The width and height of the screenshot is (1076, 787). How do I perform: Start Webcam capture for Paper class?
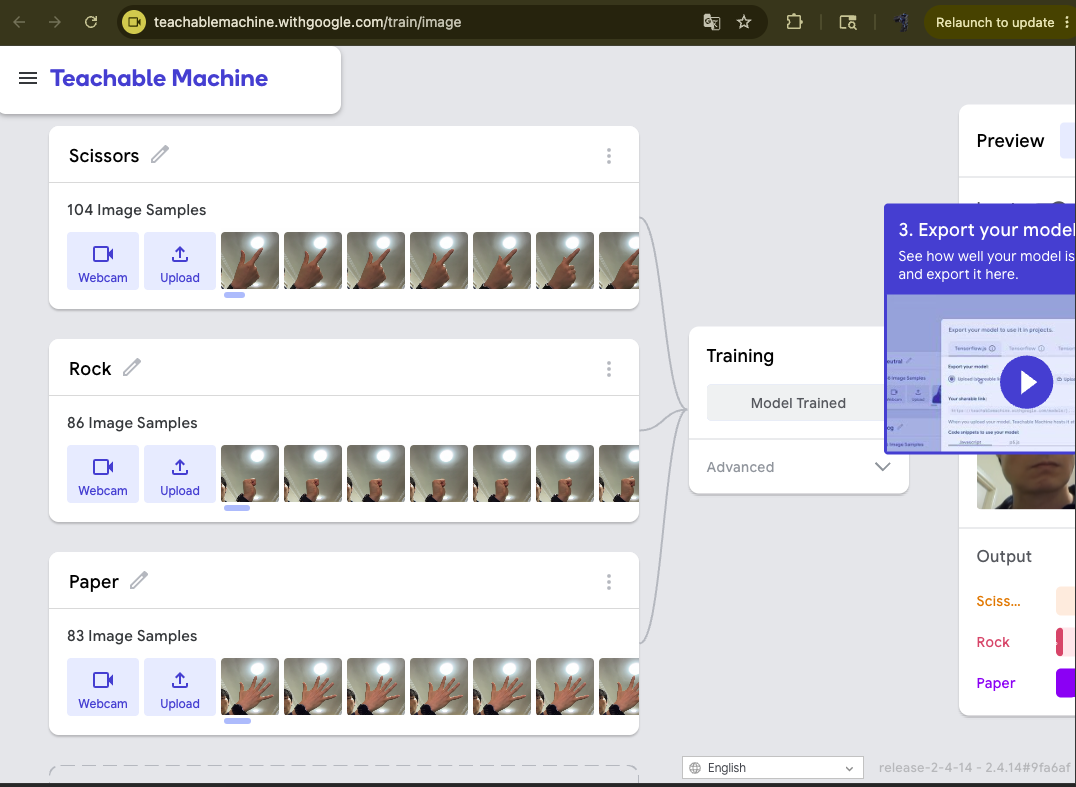[103, 687]
